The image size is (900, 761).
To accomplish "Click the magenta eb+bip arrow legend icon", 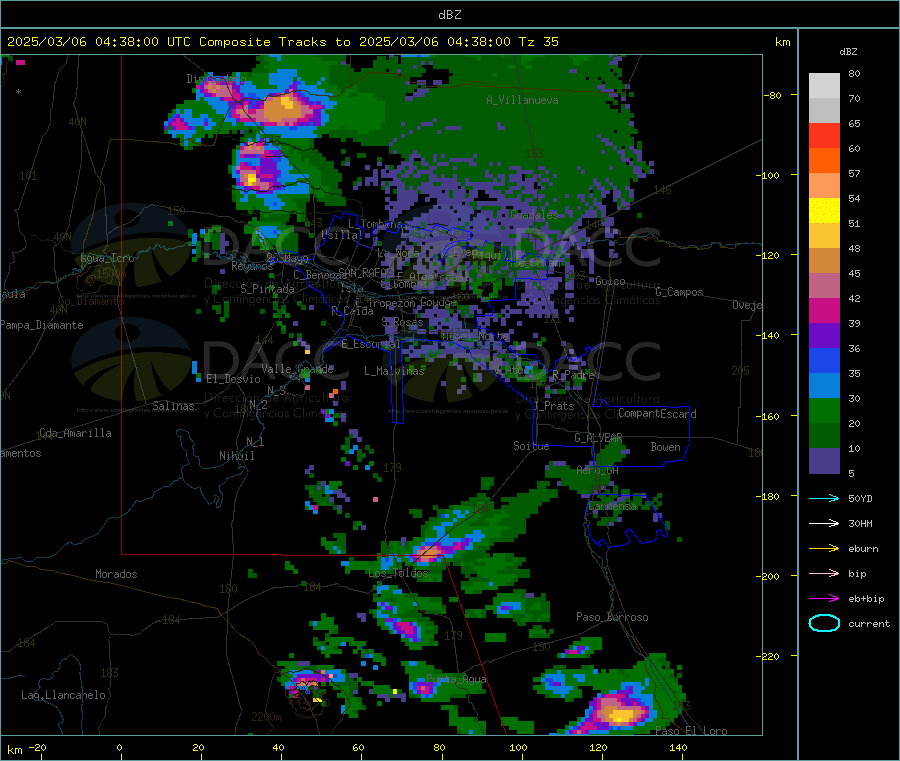I will [x=824, y=598].
